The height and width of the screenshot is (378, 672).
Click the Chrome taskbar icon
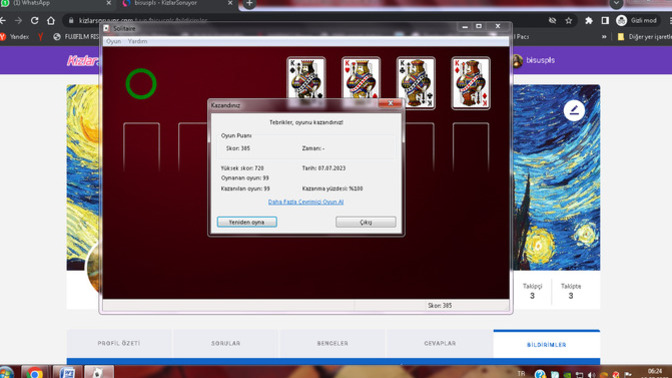[x=35, y=372]
